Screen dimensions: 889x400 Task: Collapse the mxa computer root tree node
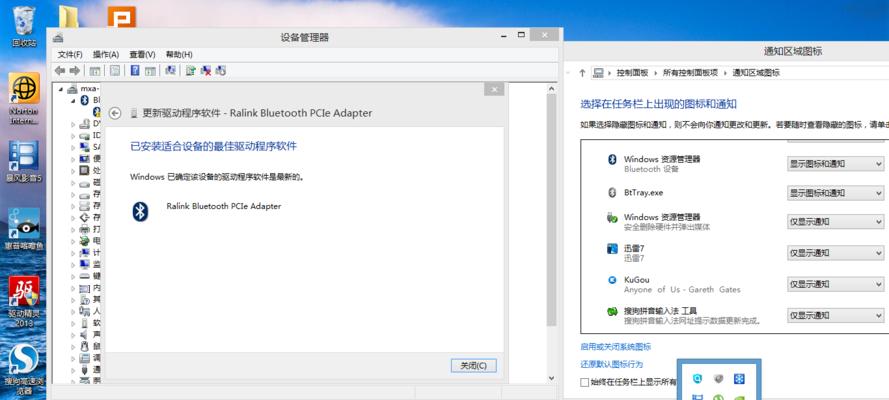[62, 89]
